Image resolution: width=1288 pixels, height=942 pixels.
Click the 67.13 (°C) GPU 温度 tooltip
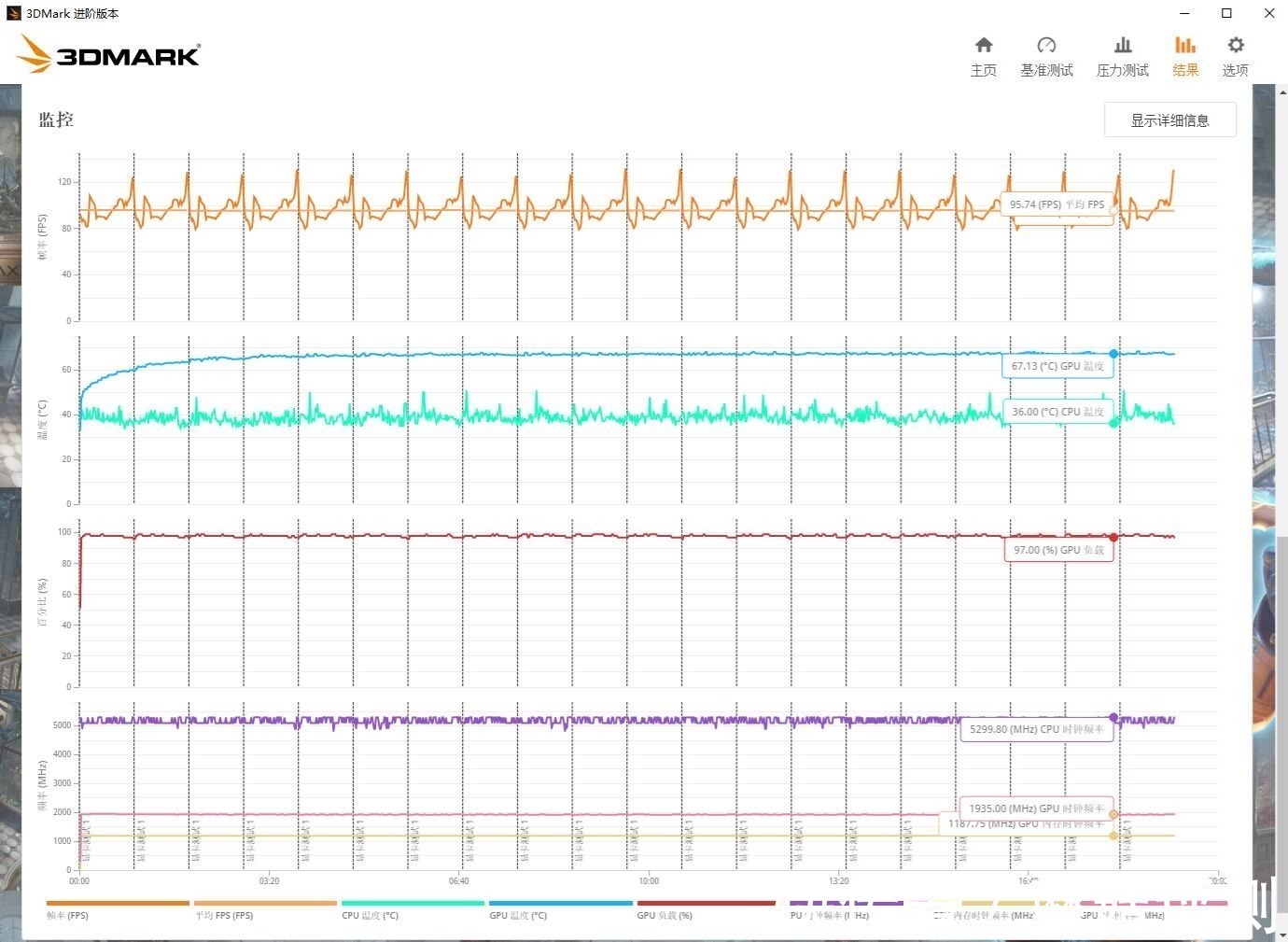1057,366
